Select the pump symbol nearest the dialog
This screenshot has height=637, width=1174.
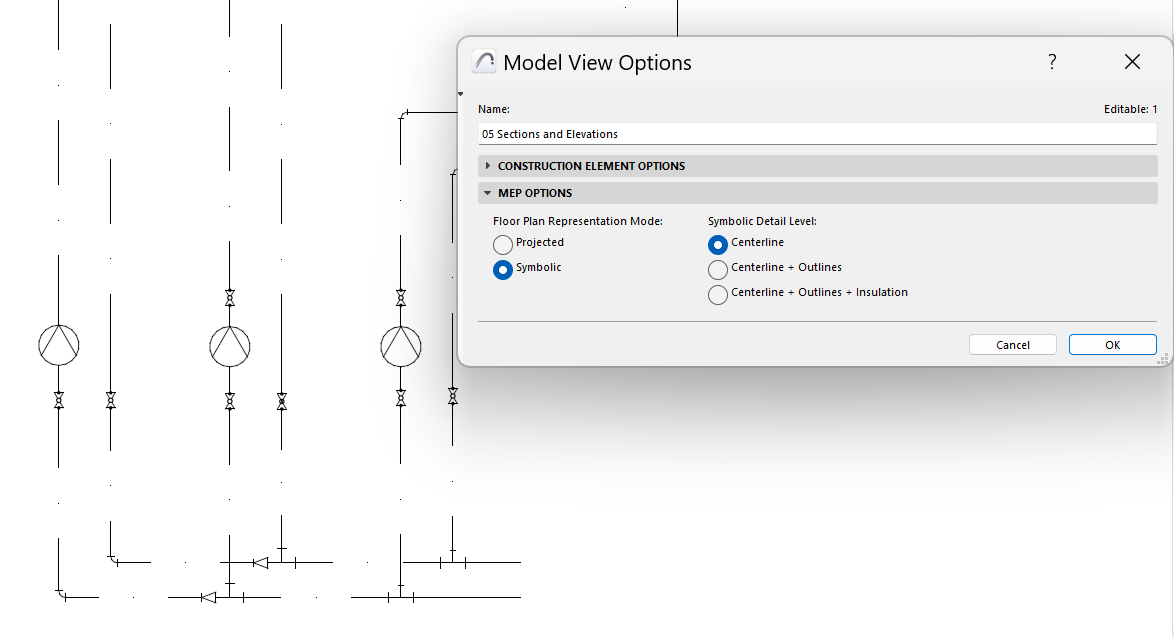pos(401,345)
